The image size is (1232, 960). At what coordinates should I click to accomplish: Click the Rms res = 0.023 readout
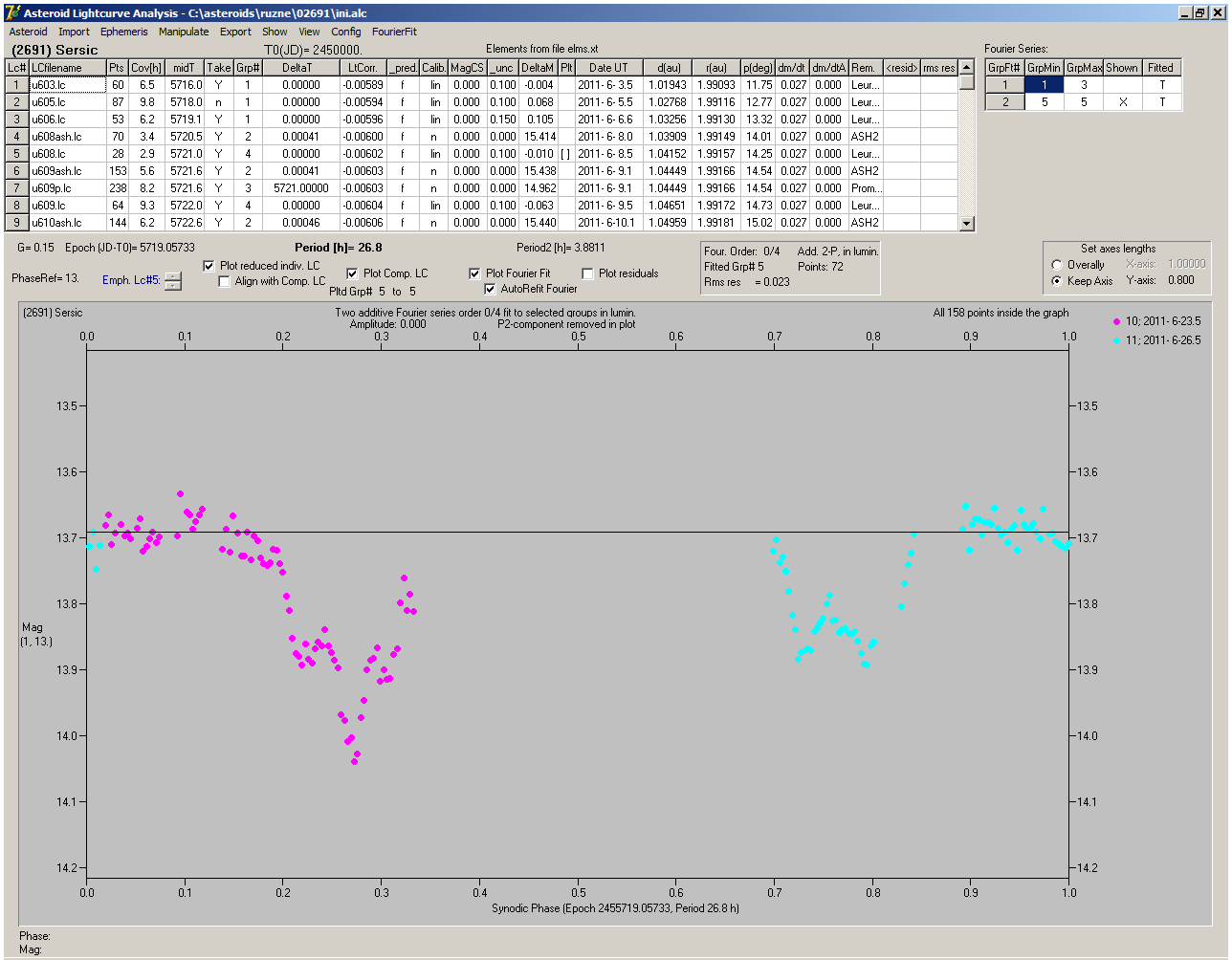coord(748,282)
